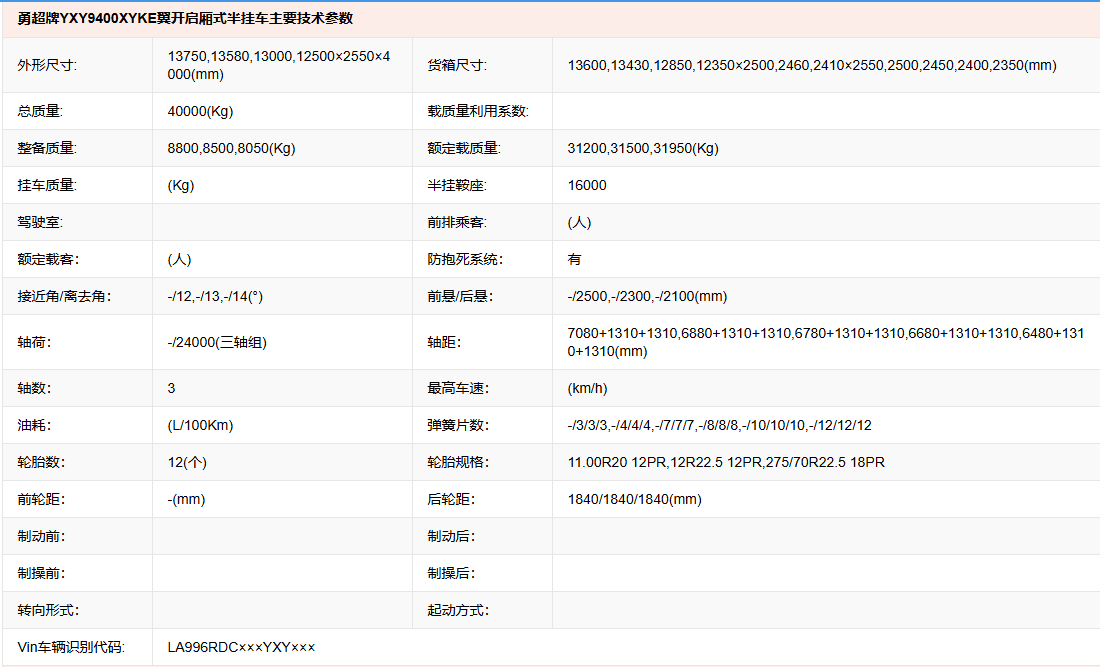
Task: Select the 制操后 label
Action: (x=451, y=574)
